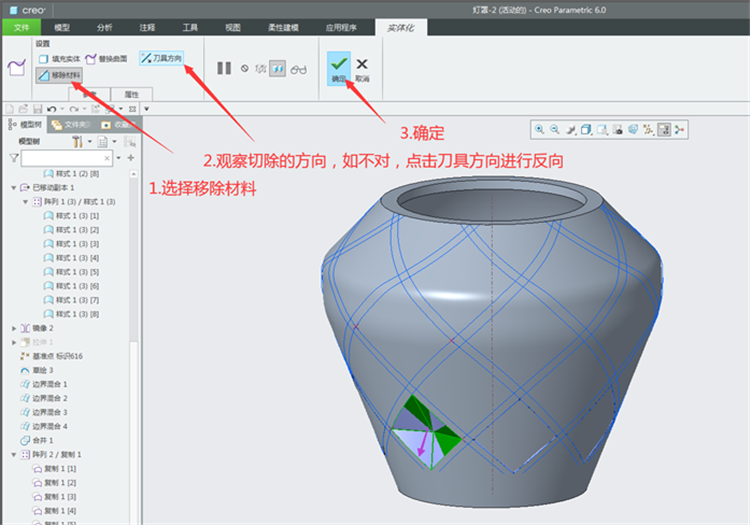Switch to the 文件夹 browser navigator tab
Image resolution: width=750 pixels, height=525 pixels.
[x=71, y=125]
